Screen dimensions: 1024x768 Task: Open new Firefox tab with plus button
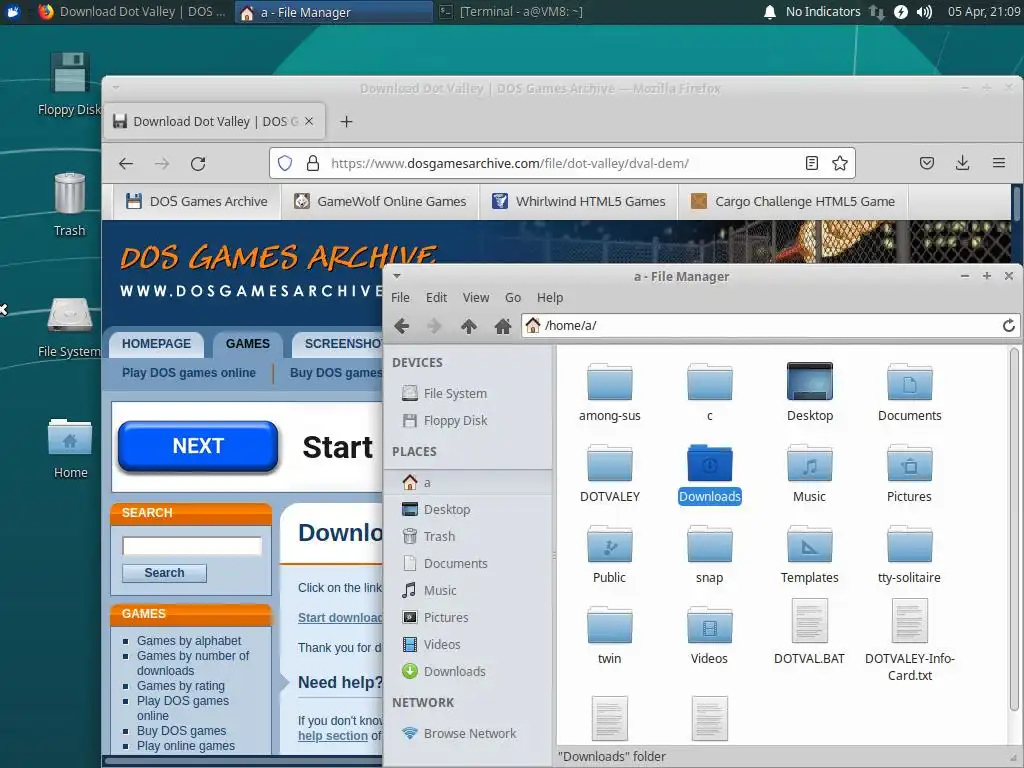click(346, 121)
